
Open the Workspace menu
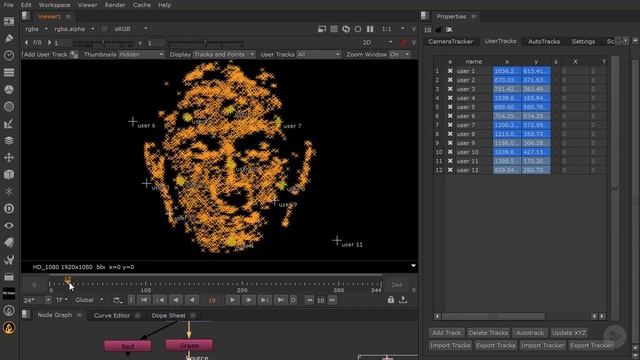[54, 5]
